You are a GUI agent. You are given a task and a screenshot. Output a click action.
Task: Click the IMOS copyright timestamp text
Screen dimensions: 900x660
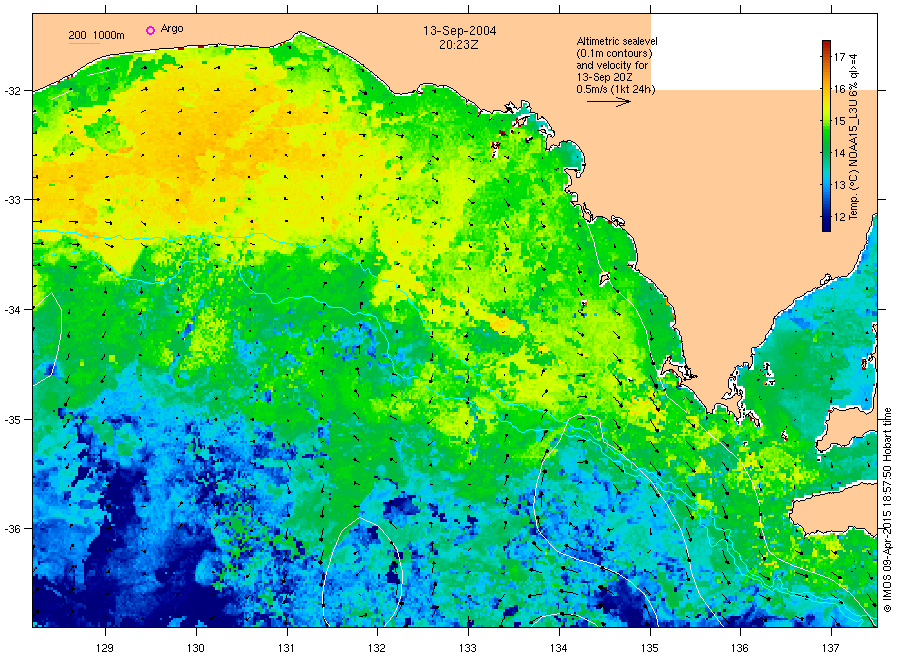click(x=887, y=510)
